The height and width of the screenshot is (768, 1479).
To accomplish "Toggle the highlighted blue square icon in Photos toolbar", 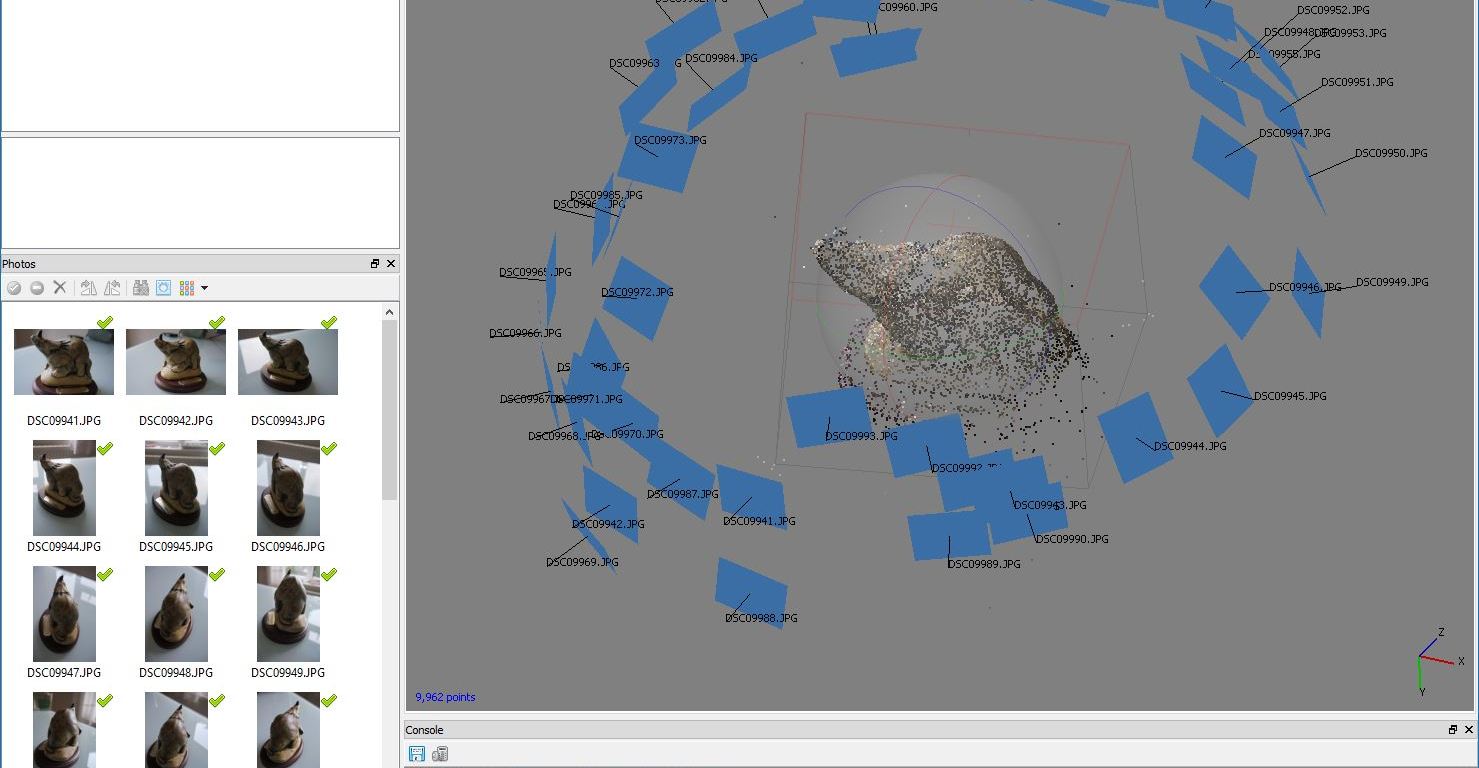I will (164, 288).
